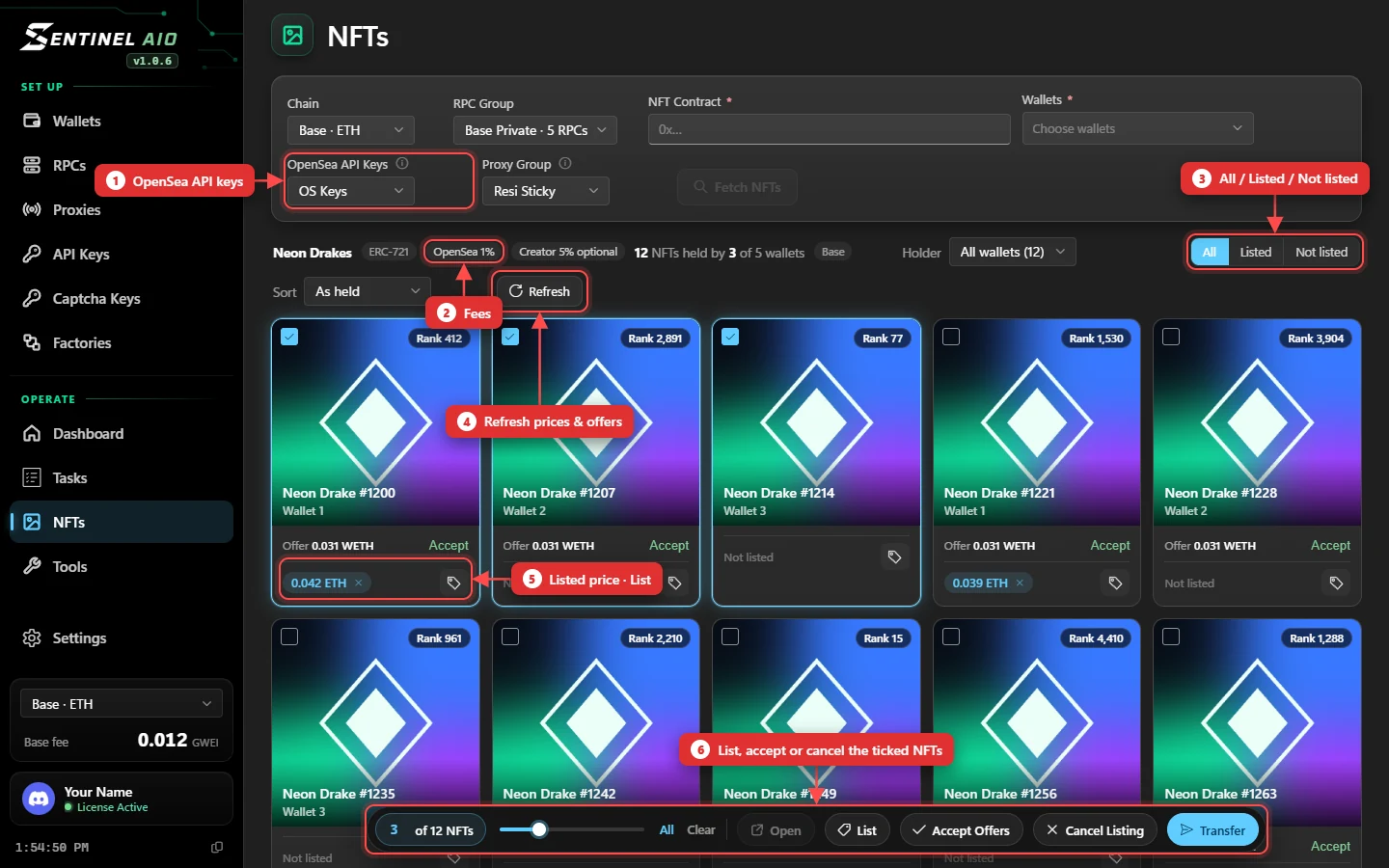Cancel the 0.039 ETH listing via its x
This screenshot has width=1389, height=868.
pos(1020,583)
